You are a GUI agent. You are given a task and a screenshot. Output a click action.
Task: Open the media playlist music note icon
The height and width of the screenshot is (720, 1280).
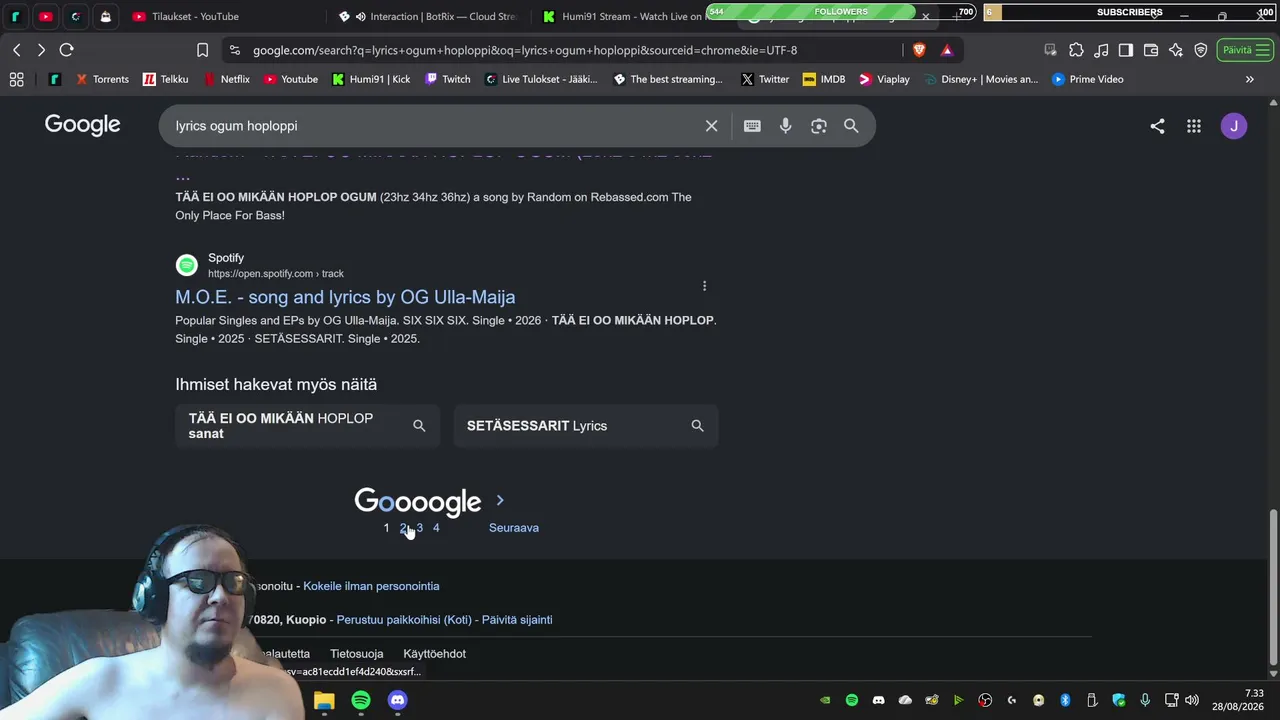tap(1101, 50)
